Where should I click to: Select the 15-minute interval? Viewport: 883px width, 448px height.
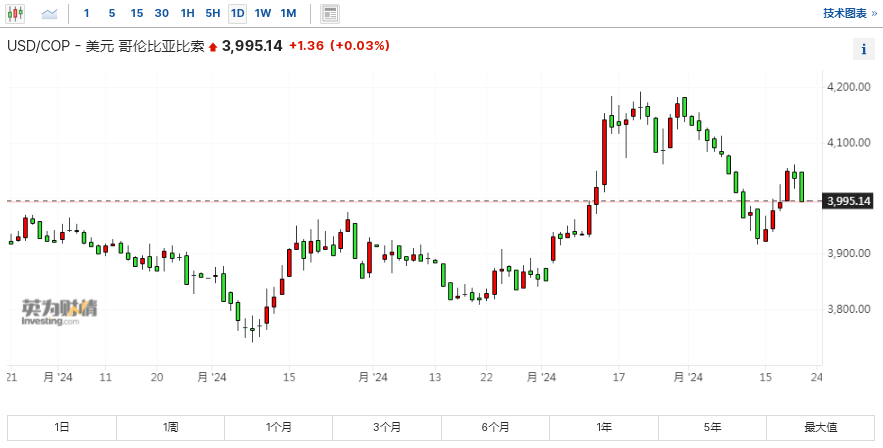click(x=136, y=14)
